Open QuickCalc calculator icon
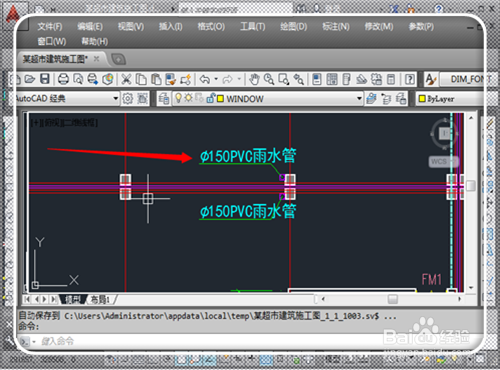 coord(391,79)
